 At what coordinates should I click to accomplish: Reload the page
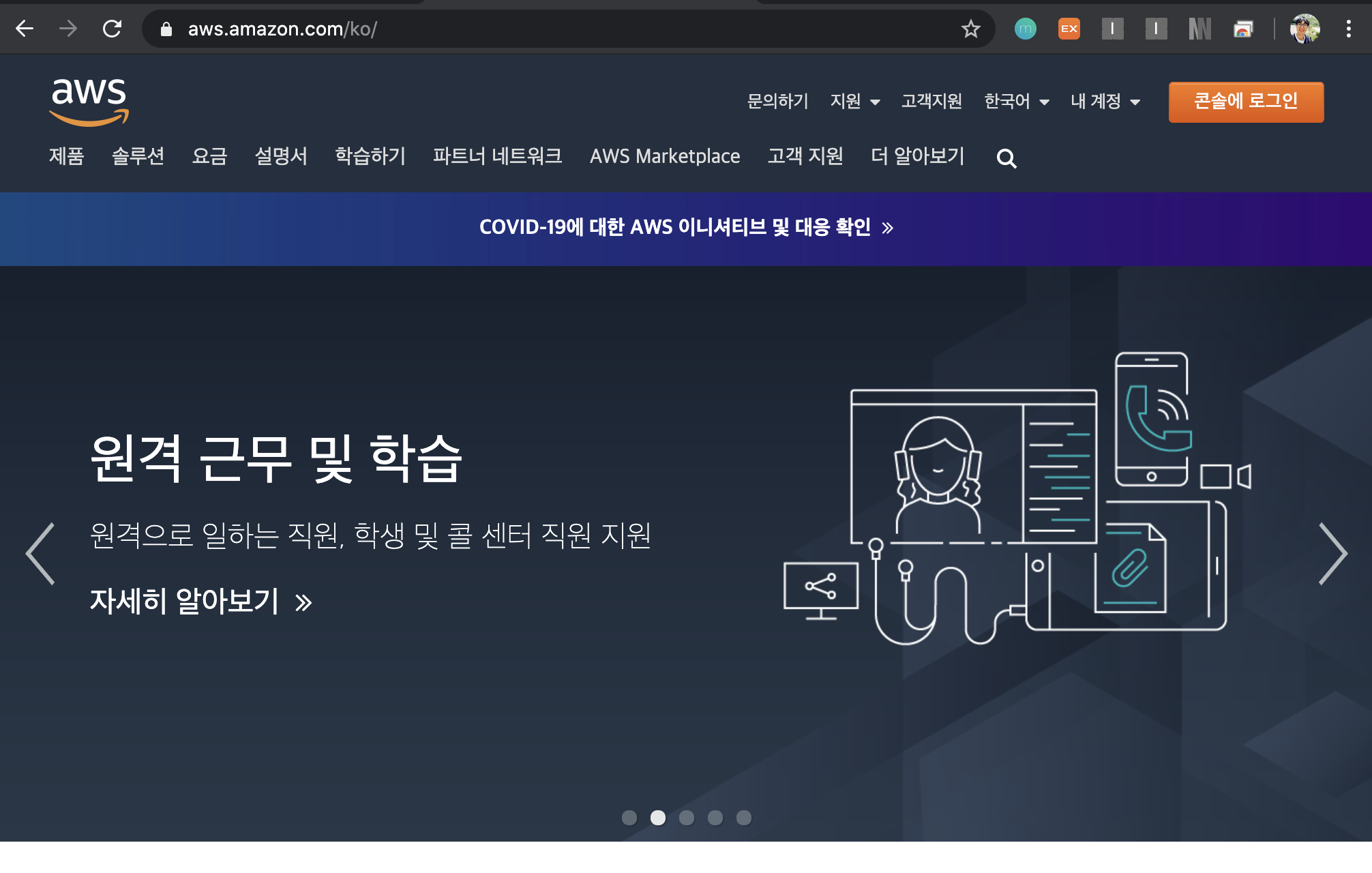[112, 29]
